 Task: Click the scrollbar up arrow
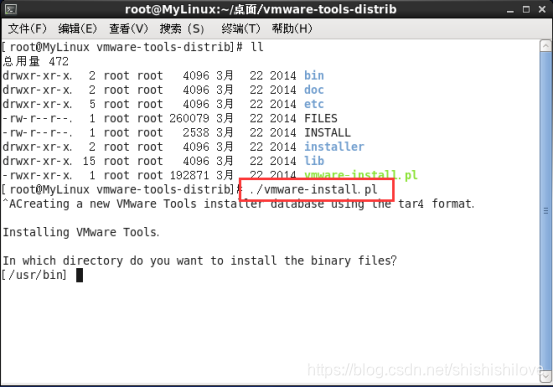click(546, 46)
